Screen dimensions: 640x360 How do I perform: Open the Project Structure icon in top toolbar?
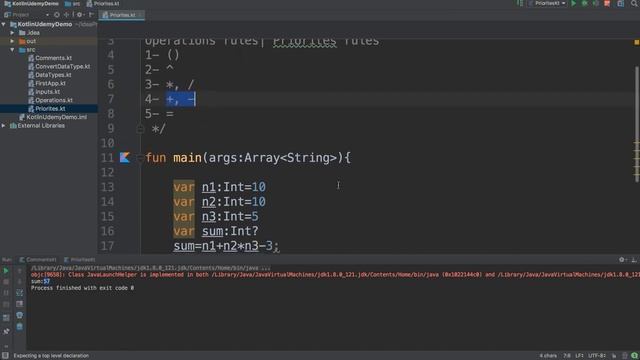621,4
